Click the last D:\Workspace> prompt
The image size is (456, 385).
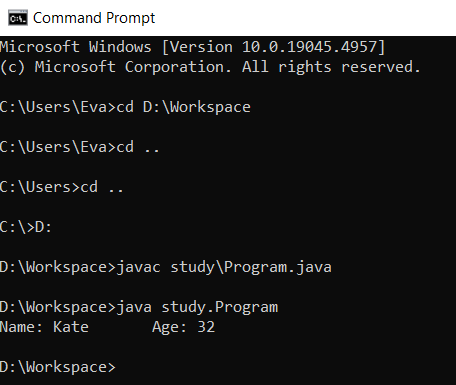pos(58,367)
